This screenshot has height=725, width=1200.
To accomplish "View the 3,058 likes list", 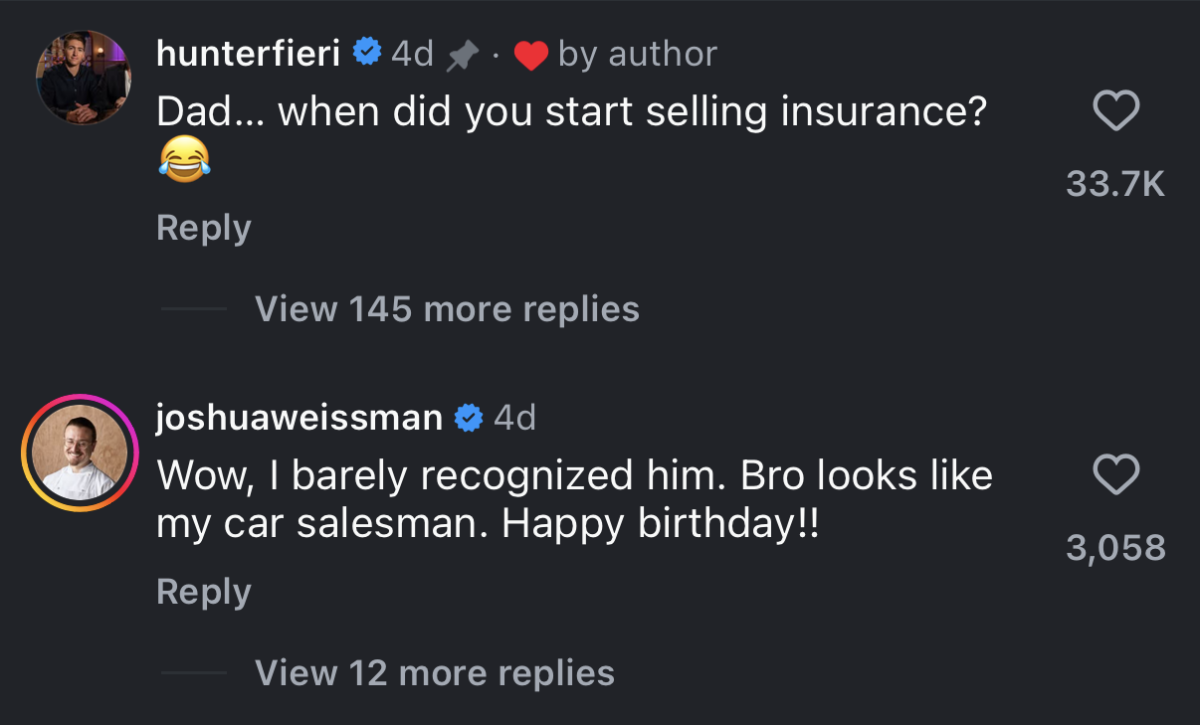I will coord(1116,548).
